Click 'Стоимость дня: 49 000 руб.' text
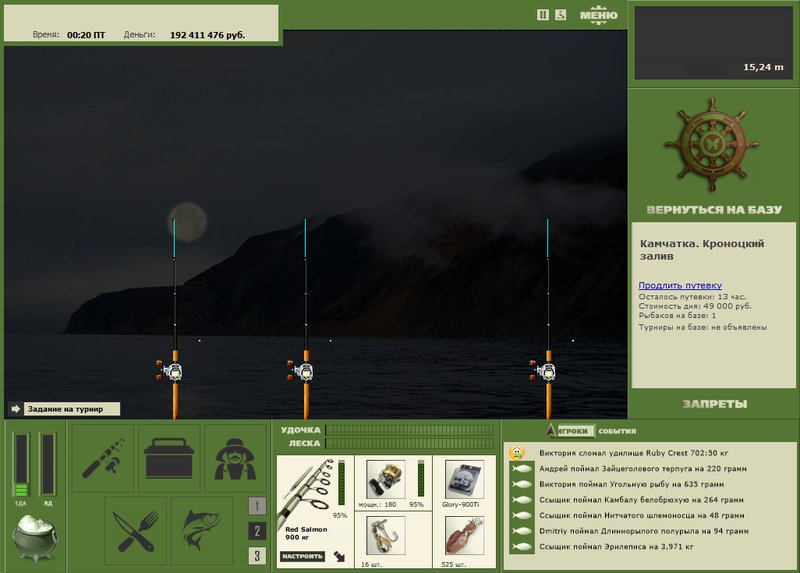This screenshot has width=800, height=573. tap(695, 306)
